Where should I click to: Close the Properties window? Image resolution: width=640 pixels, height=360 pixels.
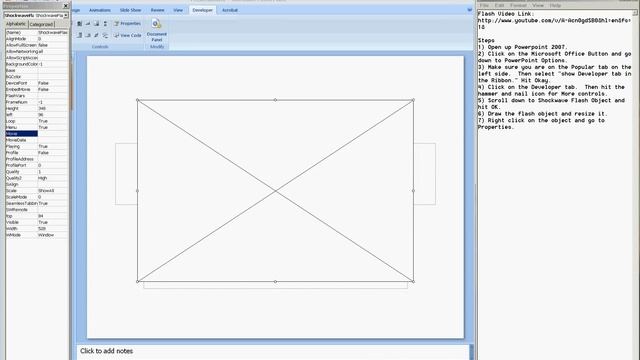coord(66,6)
